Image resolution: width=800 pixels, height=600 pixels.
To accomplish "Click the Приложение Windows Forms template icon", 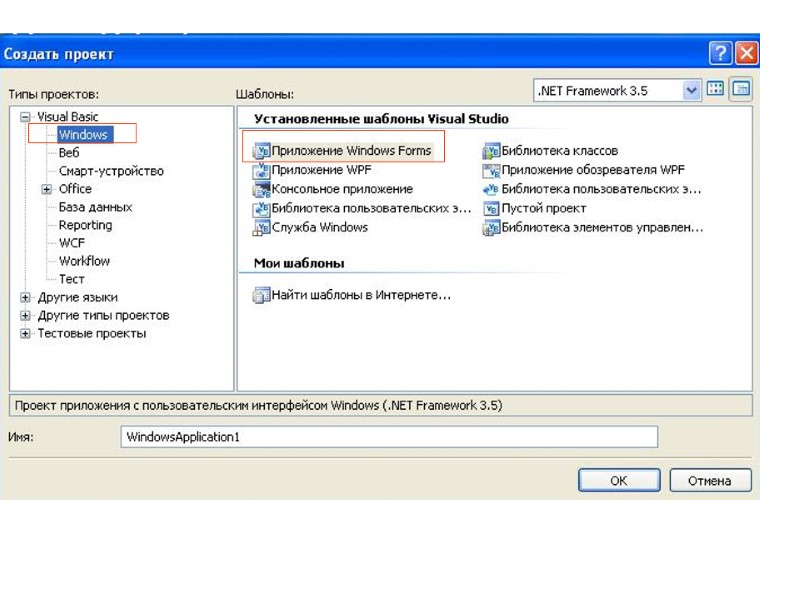I will [261, 151].
